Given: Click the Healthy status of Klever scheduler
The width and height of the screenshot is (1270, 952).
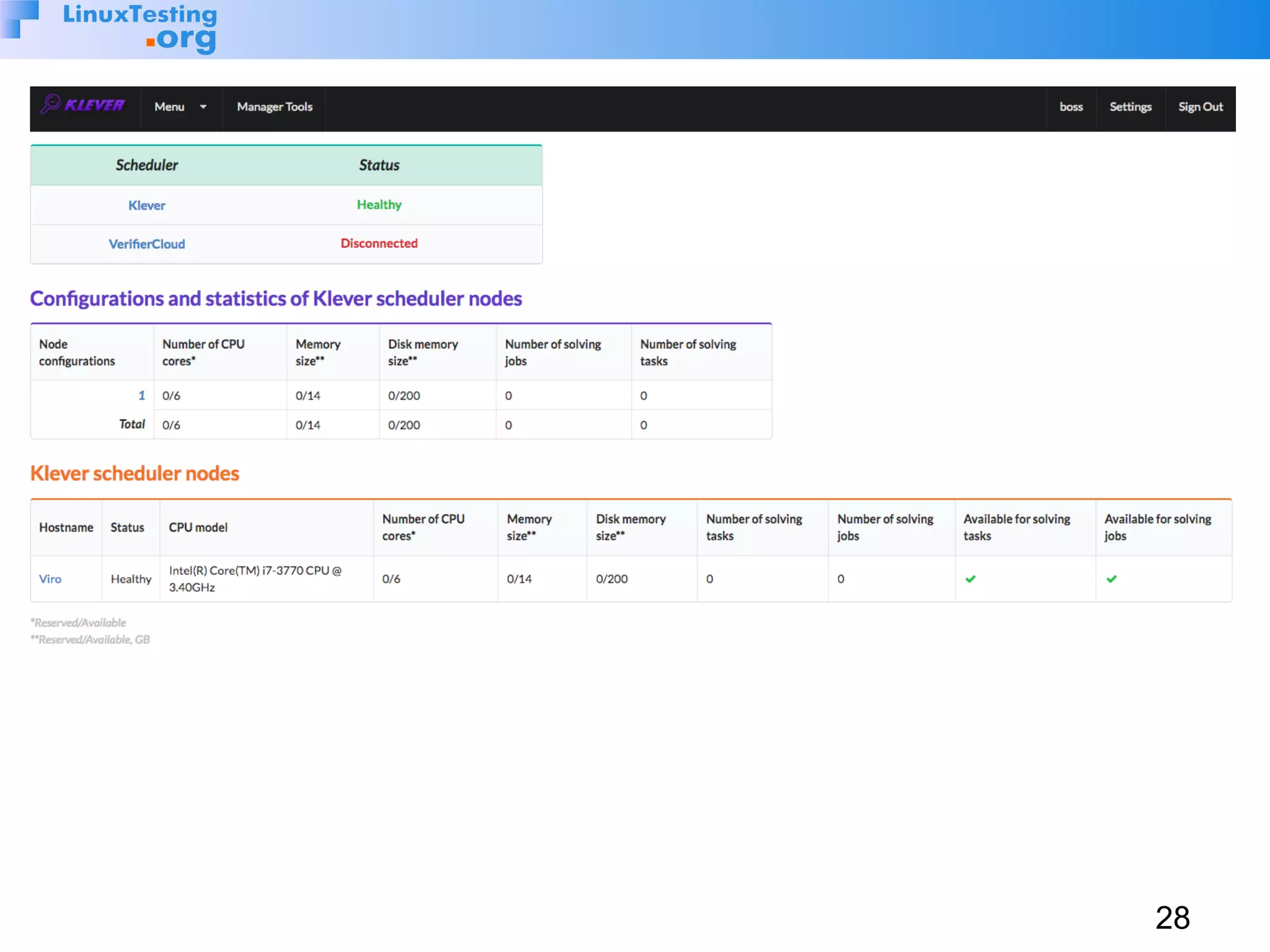Looking at the screenshot, I should coord(379,205).
